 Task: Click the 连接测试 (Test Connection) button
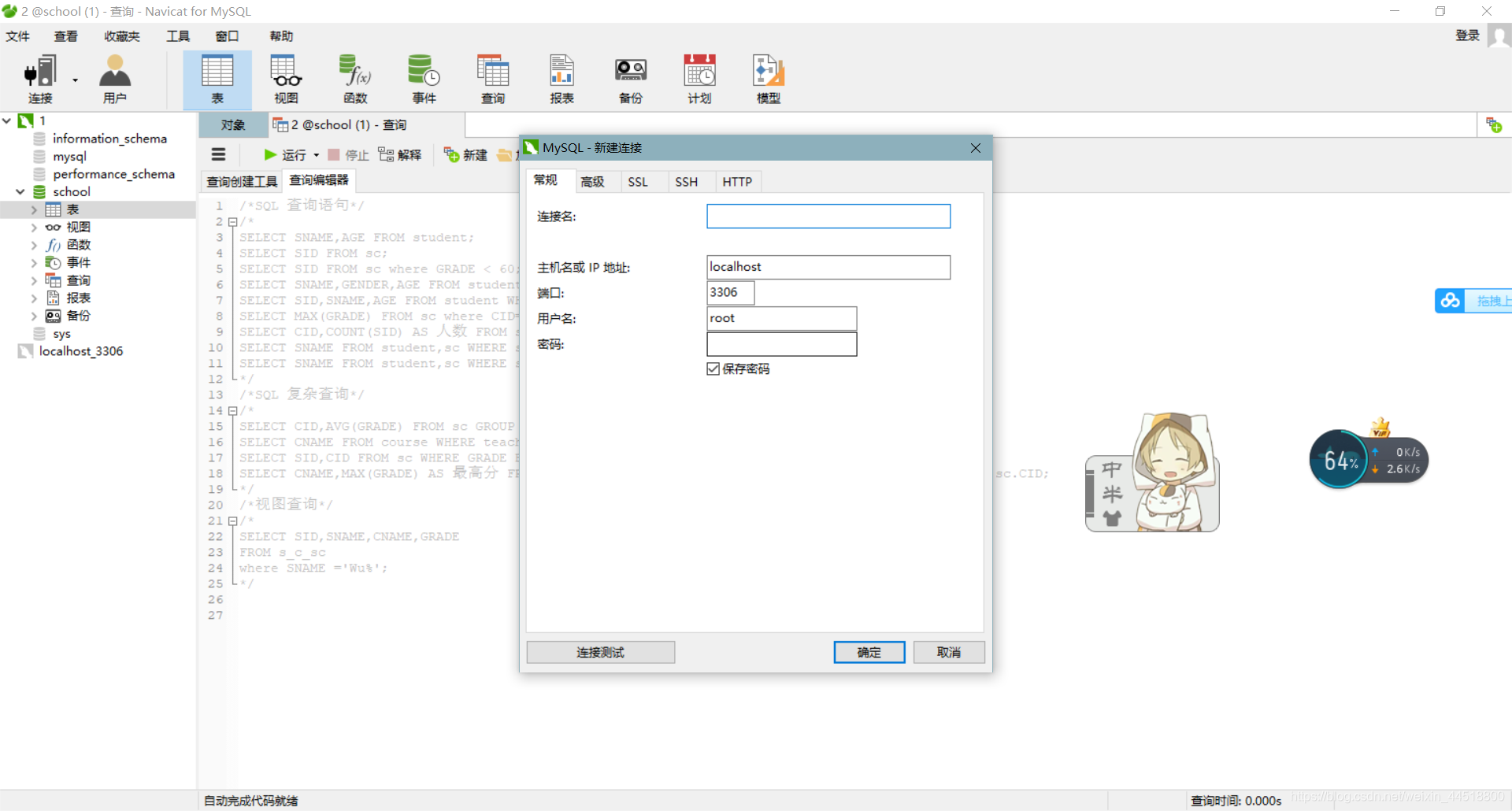pos(600,652)
